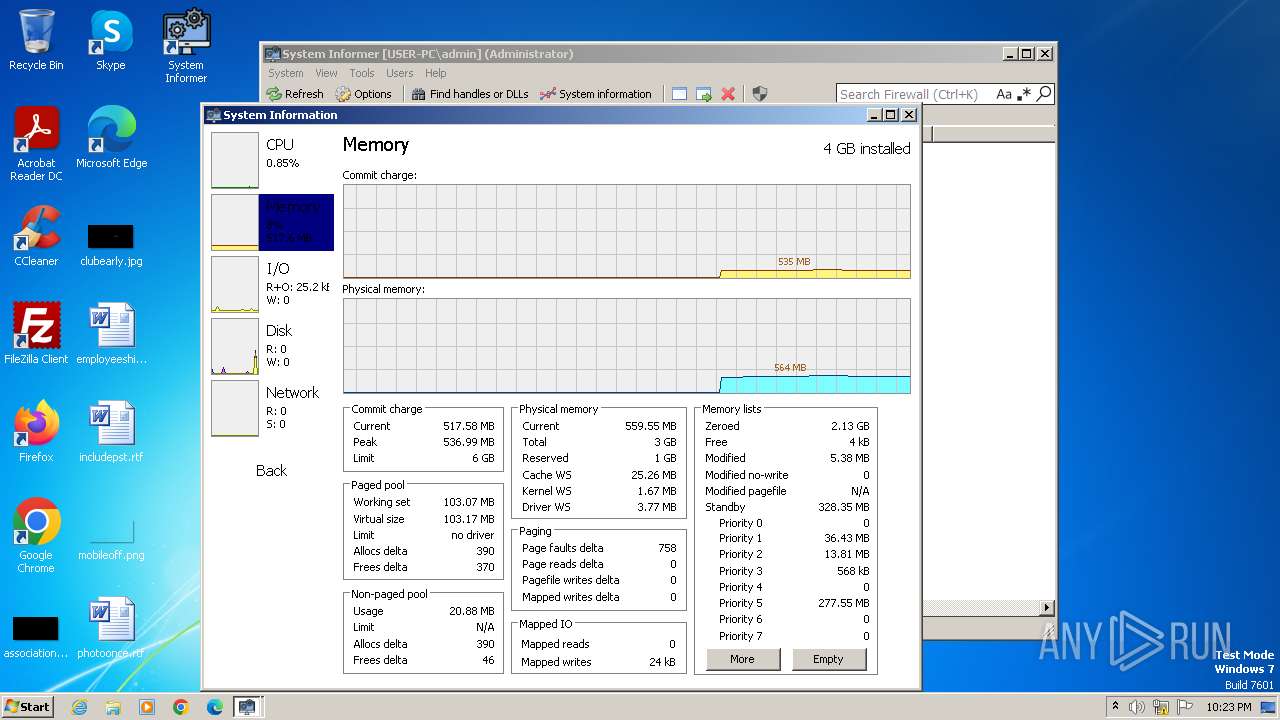Select clubearly.jpg desktop file
Viewport: 1280px width, 720px height.
coord(111,244)
